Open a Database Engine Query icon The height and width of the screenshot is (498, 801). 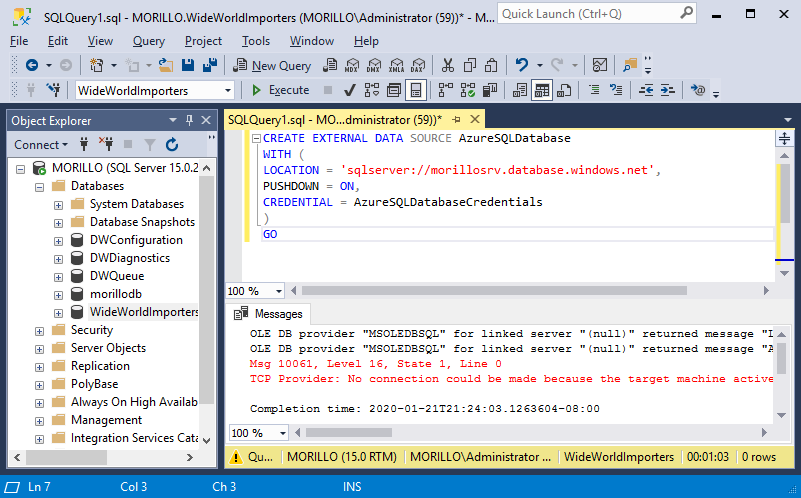(329, 65)
